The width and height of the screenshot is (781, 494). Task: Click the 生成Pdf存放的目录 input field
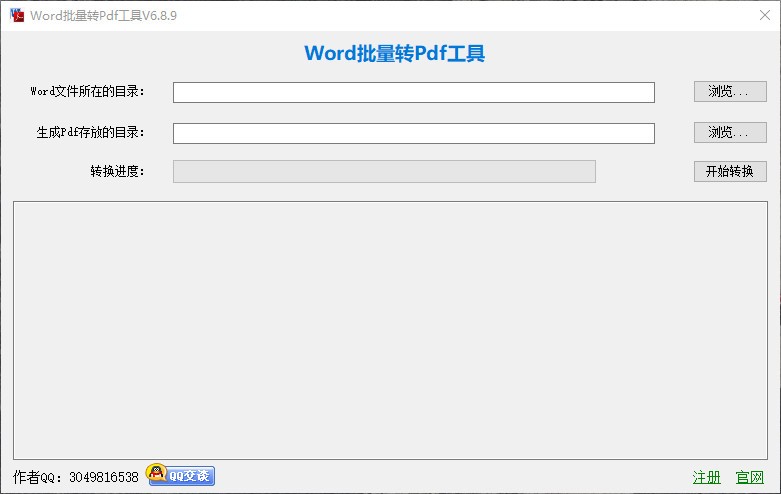pos(413,133)
